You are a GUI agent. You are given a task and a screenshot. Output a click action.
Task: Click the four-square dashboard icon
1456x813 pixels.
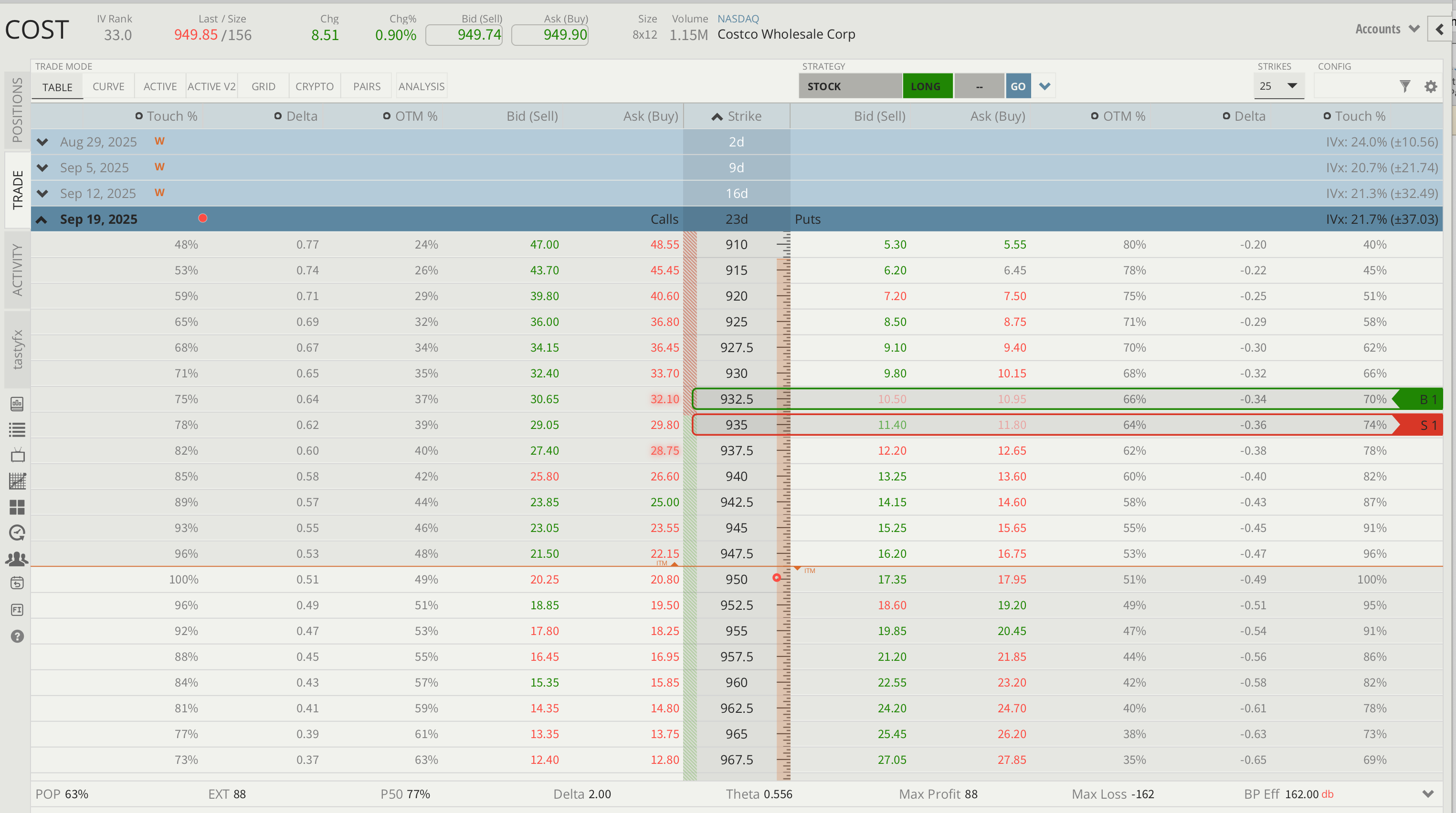click(x=18, y=507)
